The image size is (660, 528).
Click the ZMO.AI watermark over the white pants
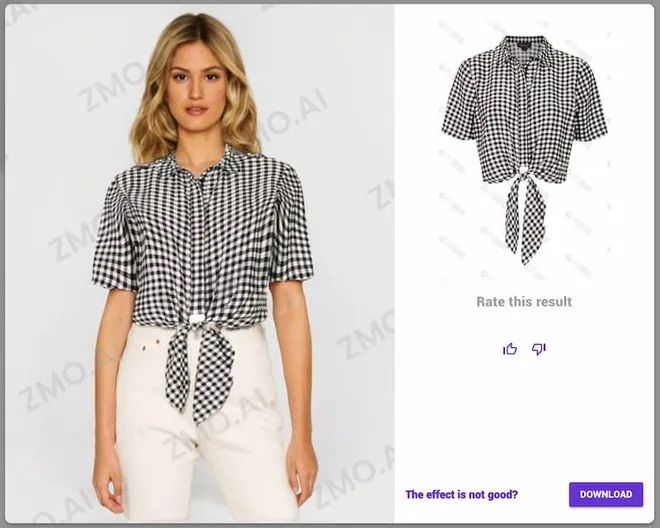tap(219, 425)
